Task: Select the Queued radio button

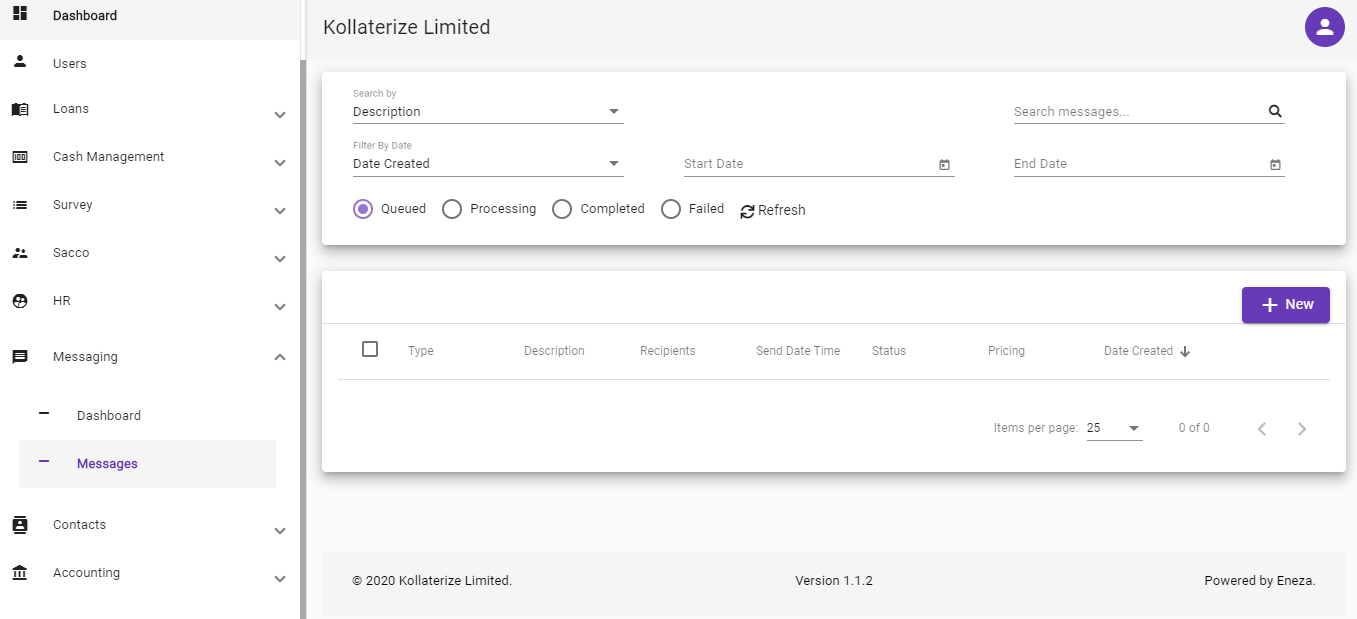Action: coord(363,209)
